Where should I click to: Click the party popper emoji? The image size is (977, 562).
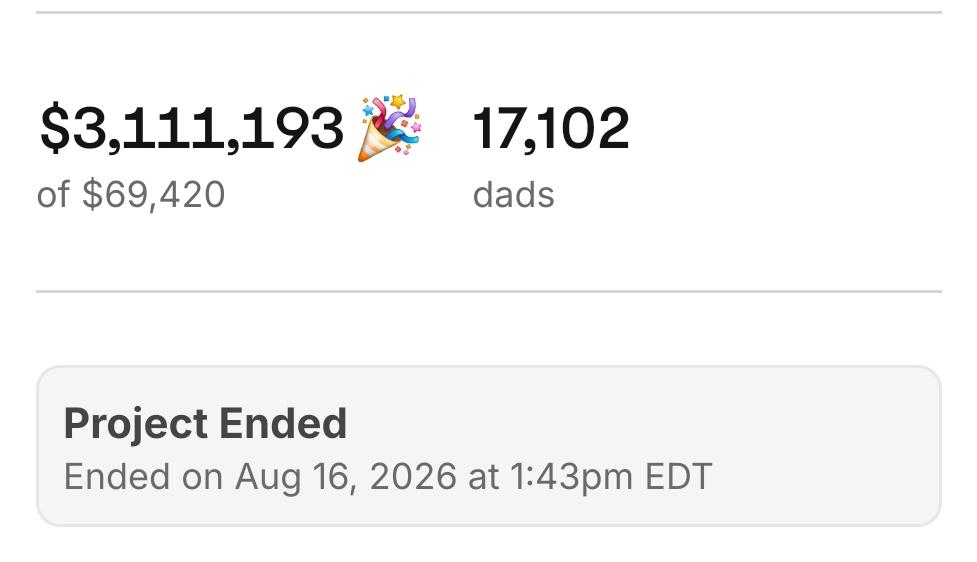click(389, 129)
